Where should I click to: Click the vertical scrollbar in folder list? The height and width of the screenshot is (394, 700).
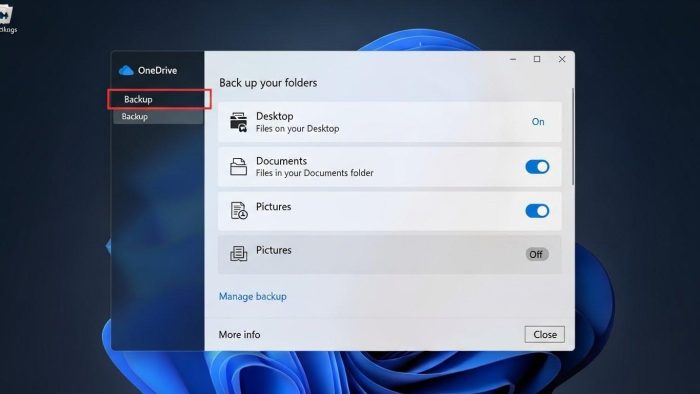[x=573, y=137]
